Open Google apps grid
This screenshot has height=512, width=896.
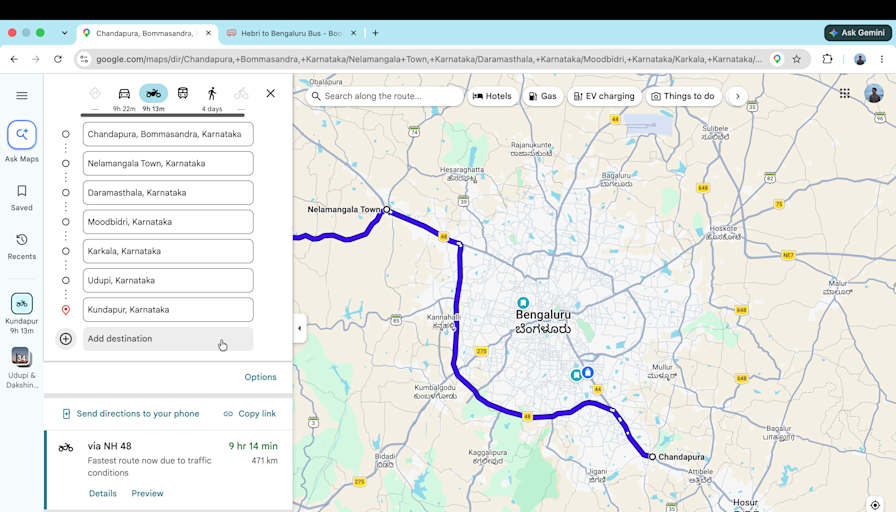pyautogui.click(x=845, y=93)
